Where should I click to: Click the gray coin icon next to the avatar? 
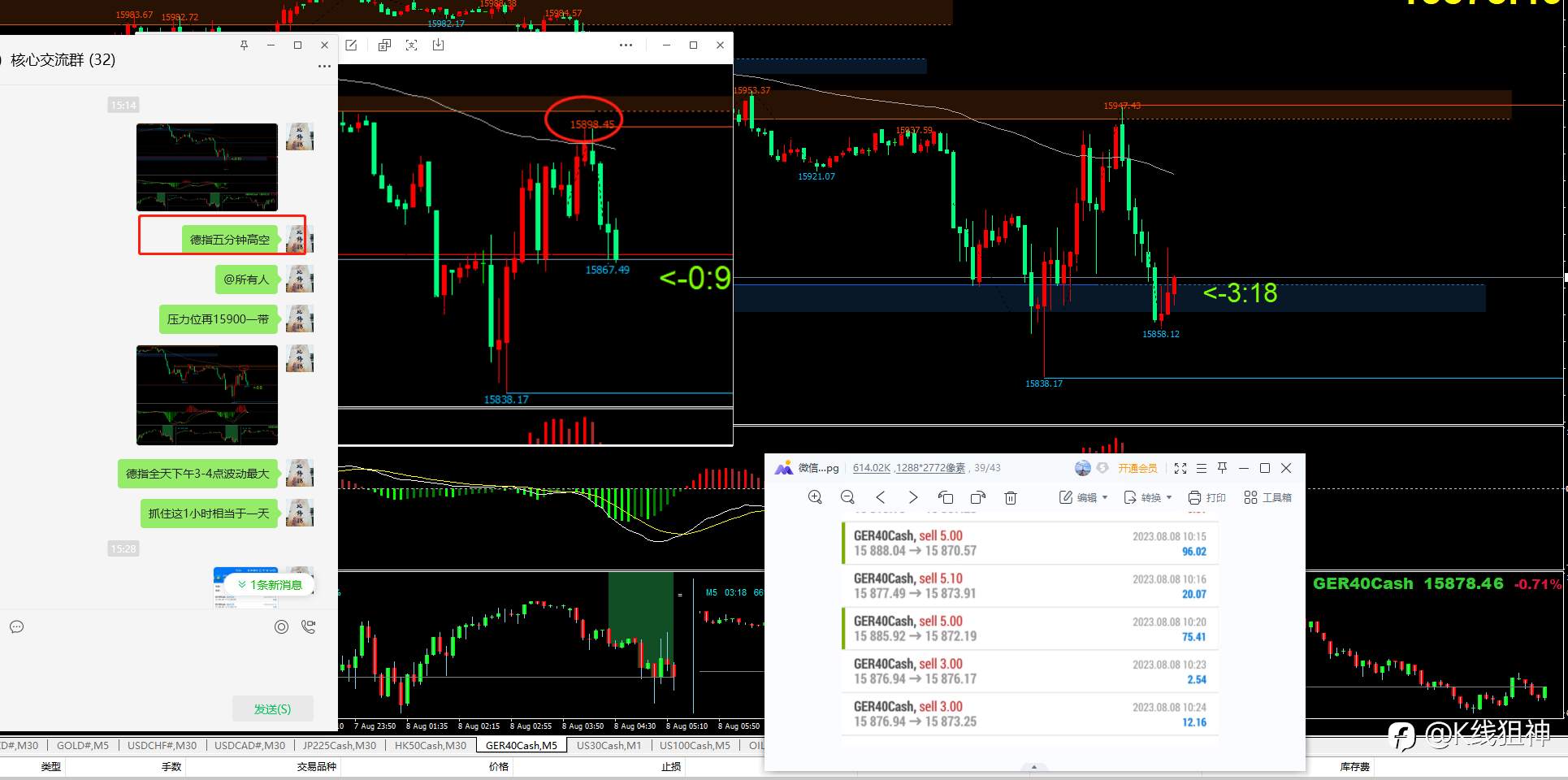pyautogui.click(x=1102, y=468)
